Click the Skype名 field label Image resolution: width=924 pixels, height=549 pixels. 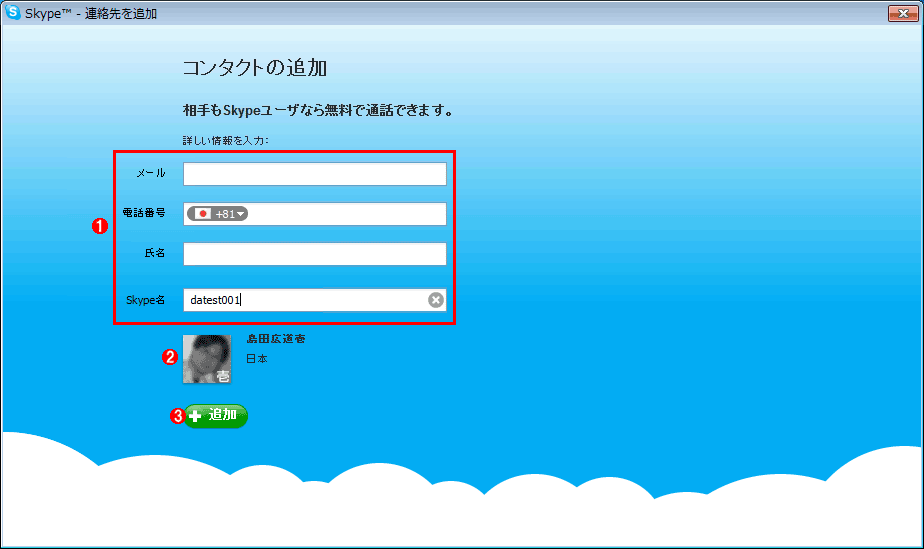146,300
